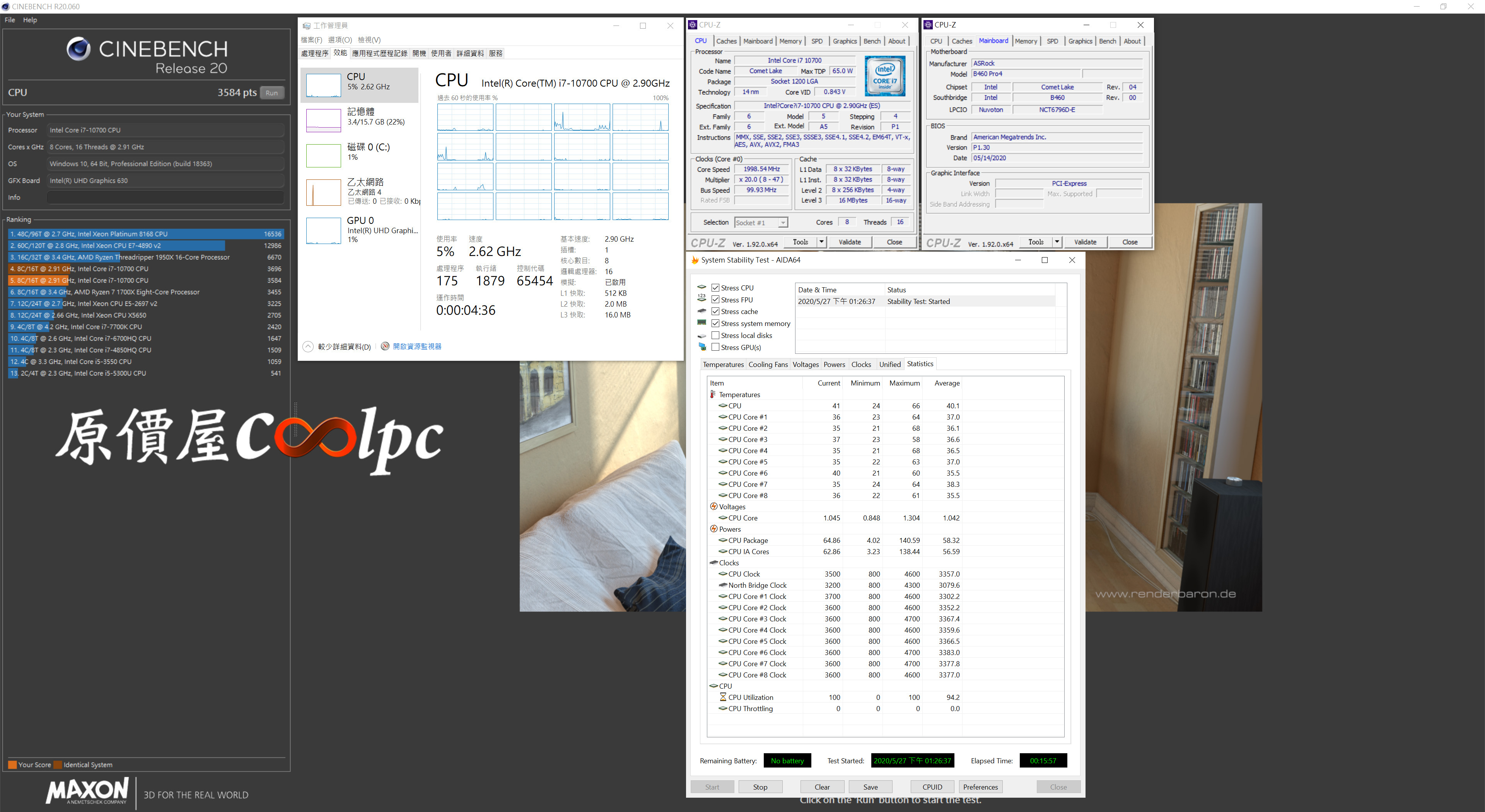This screenshot has height=812, width=1485.
Task: Open the Socket #1 selection dropdown
Action: point(782,222)
